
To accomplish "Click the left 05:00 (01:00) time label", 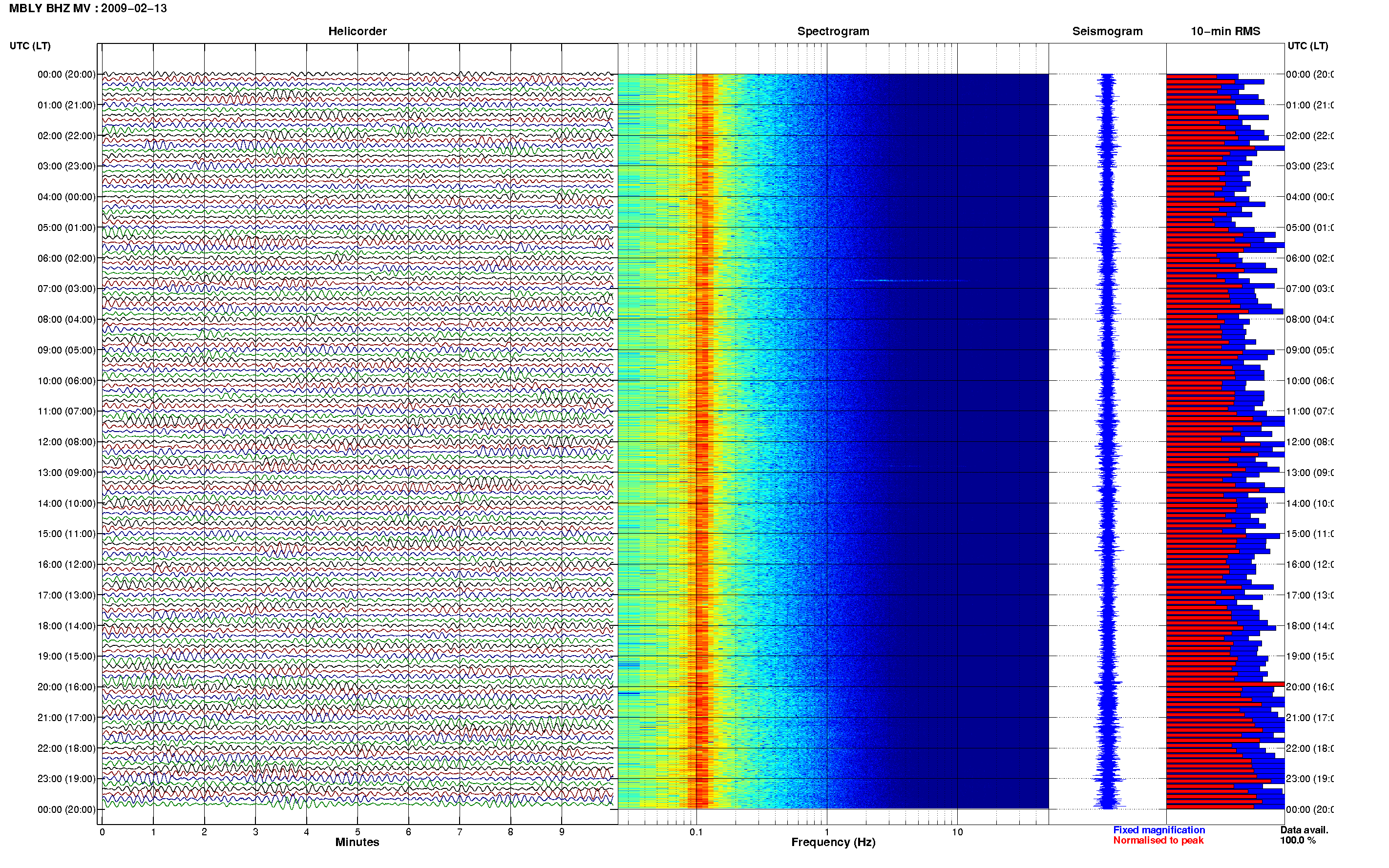I will (66, 227).
